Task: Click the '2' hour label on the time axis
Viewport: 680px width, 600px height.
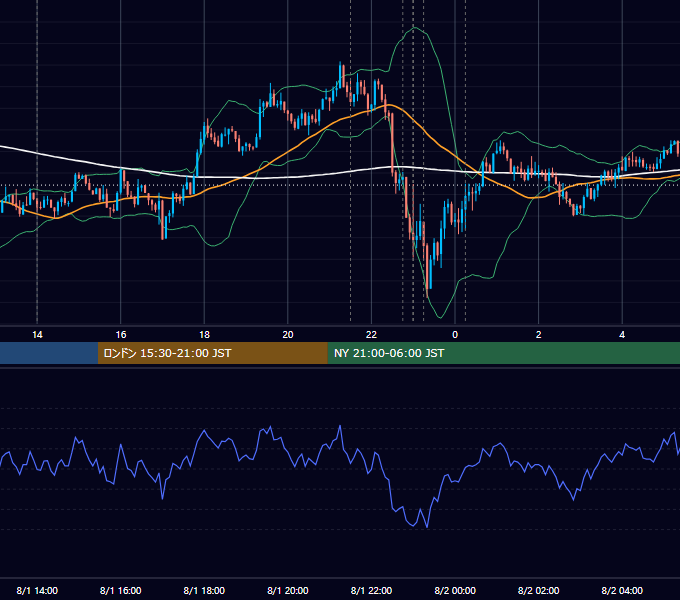Action: point(539,335)
